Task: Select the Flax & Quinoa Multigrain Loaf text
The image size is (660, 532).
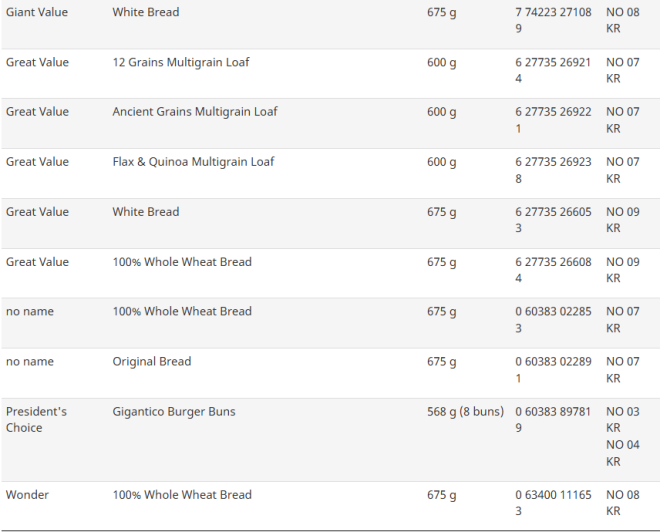Action: [x=193, y=162]
